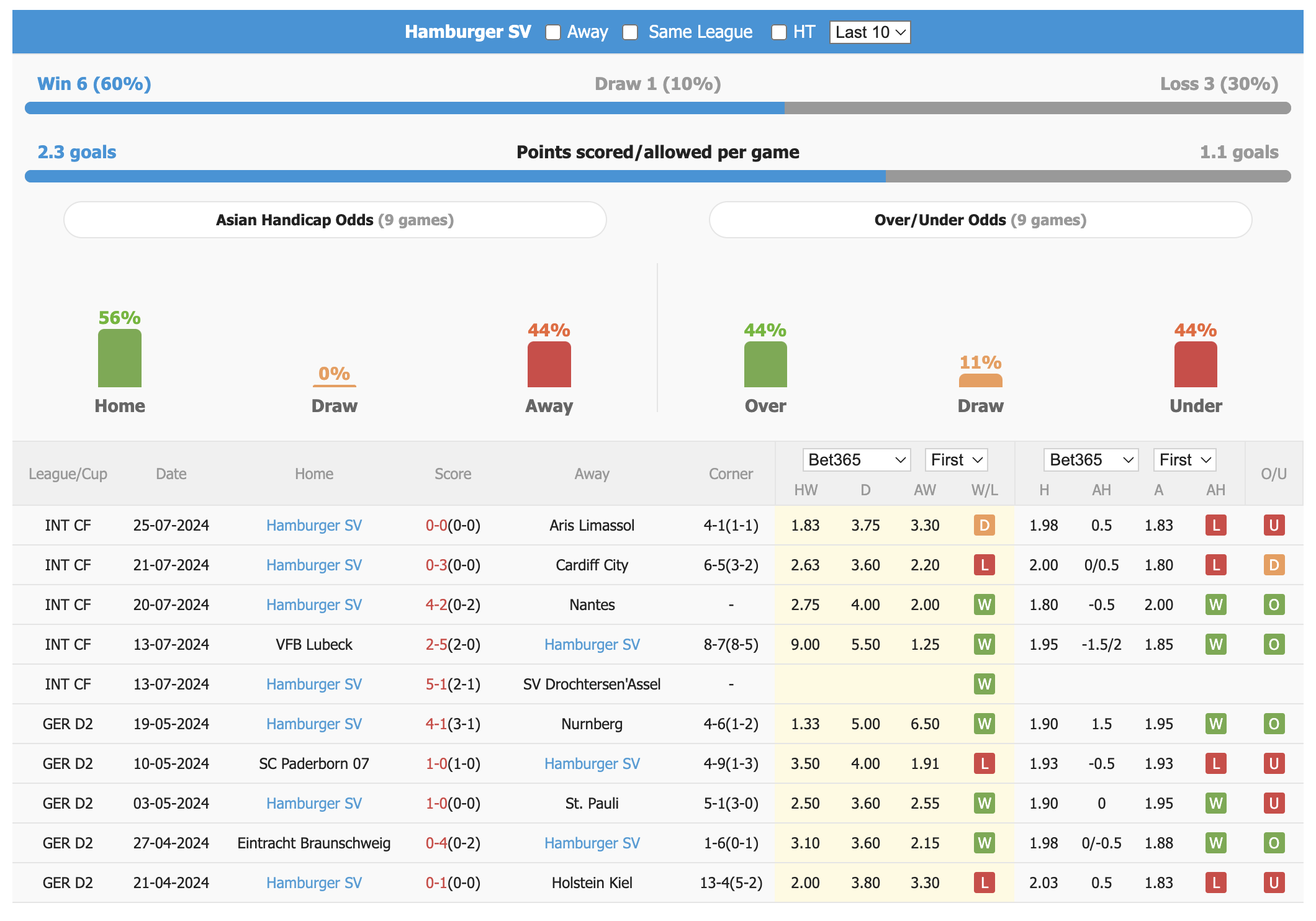Viewport: 1316px width, 921px height.
Task: Open the second Bet365 handicap dropdown
Action: [1091, 460]
